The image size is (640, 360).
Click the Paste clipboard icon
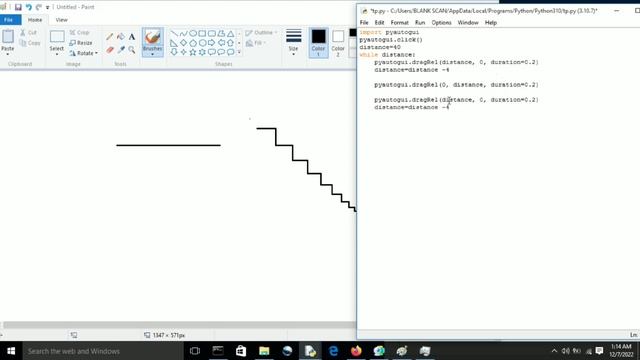click(8, 37)
